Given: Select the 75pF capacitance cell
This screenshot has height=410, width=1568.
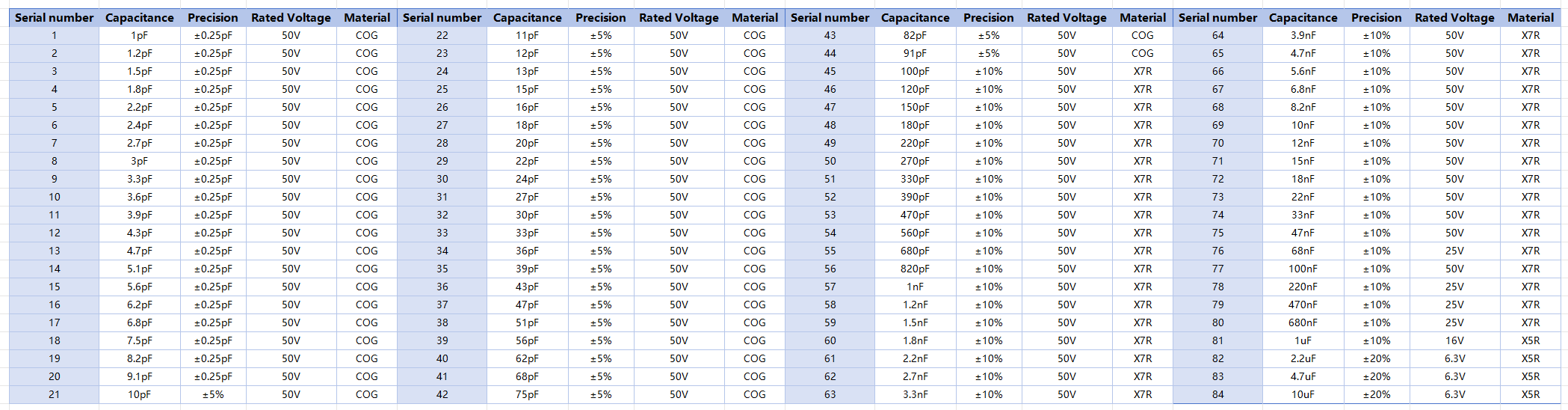Looking at the screenshot, I should [x=527, y=394].
